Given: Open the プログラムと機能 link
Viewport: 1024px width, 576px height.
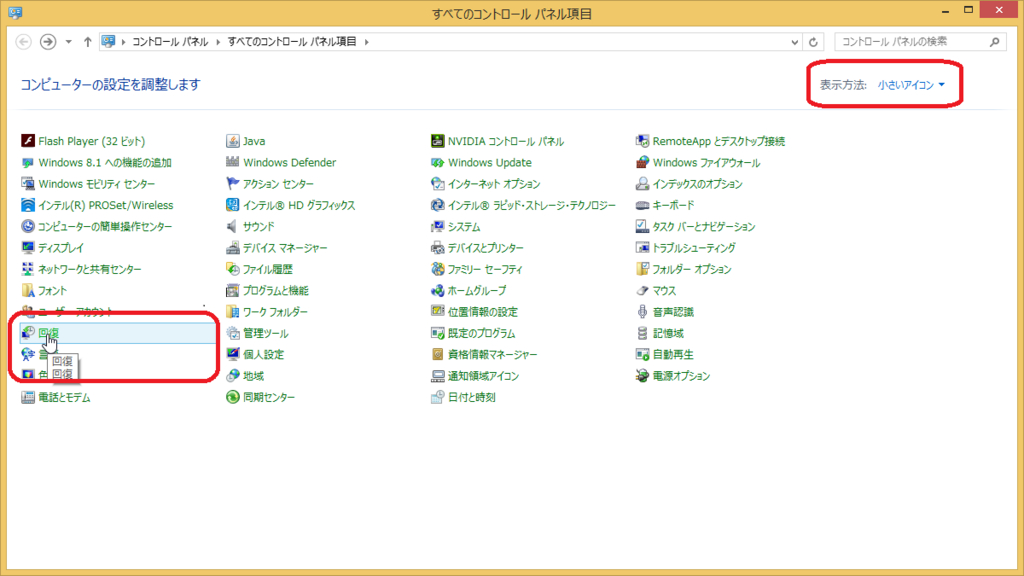Looking at the screenshot, I should coord(276,291).
